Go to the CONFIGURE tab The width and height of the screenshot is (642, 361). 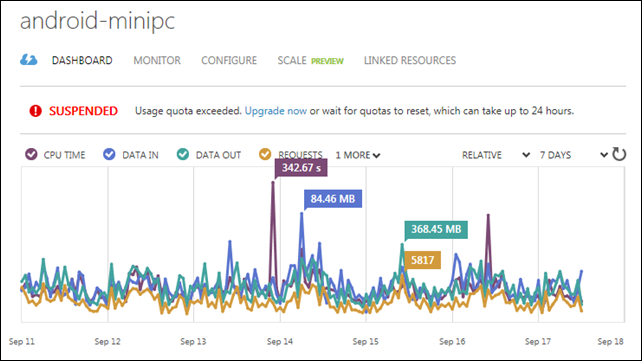(x=229, y=61)
